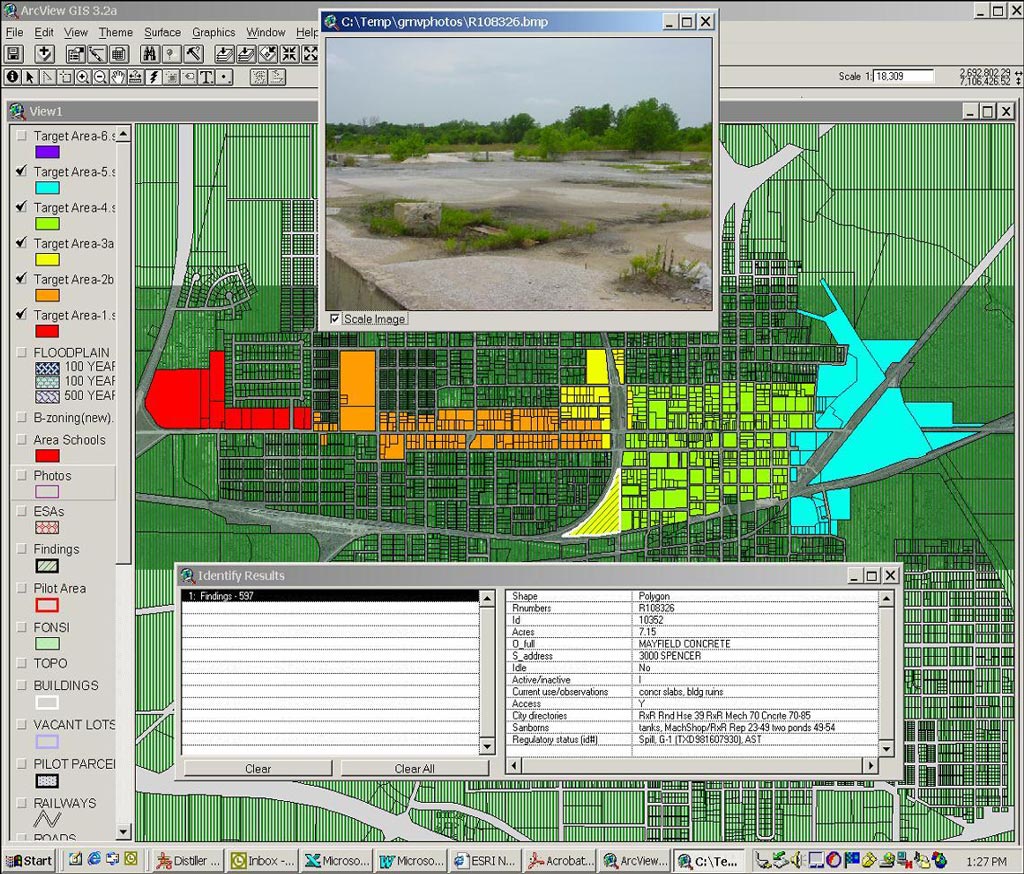Click legend scroll down arrow
The image size is (1024, 874).
click(123, 832)
